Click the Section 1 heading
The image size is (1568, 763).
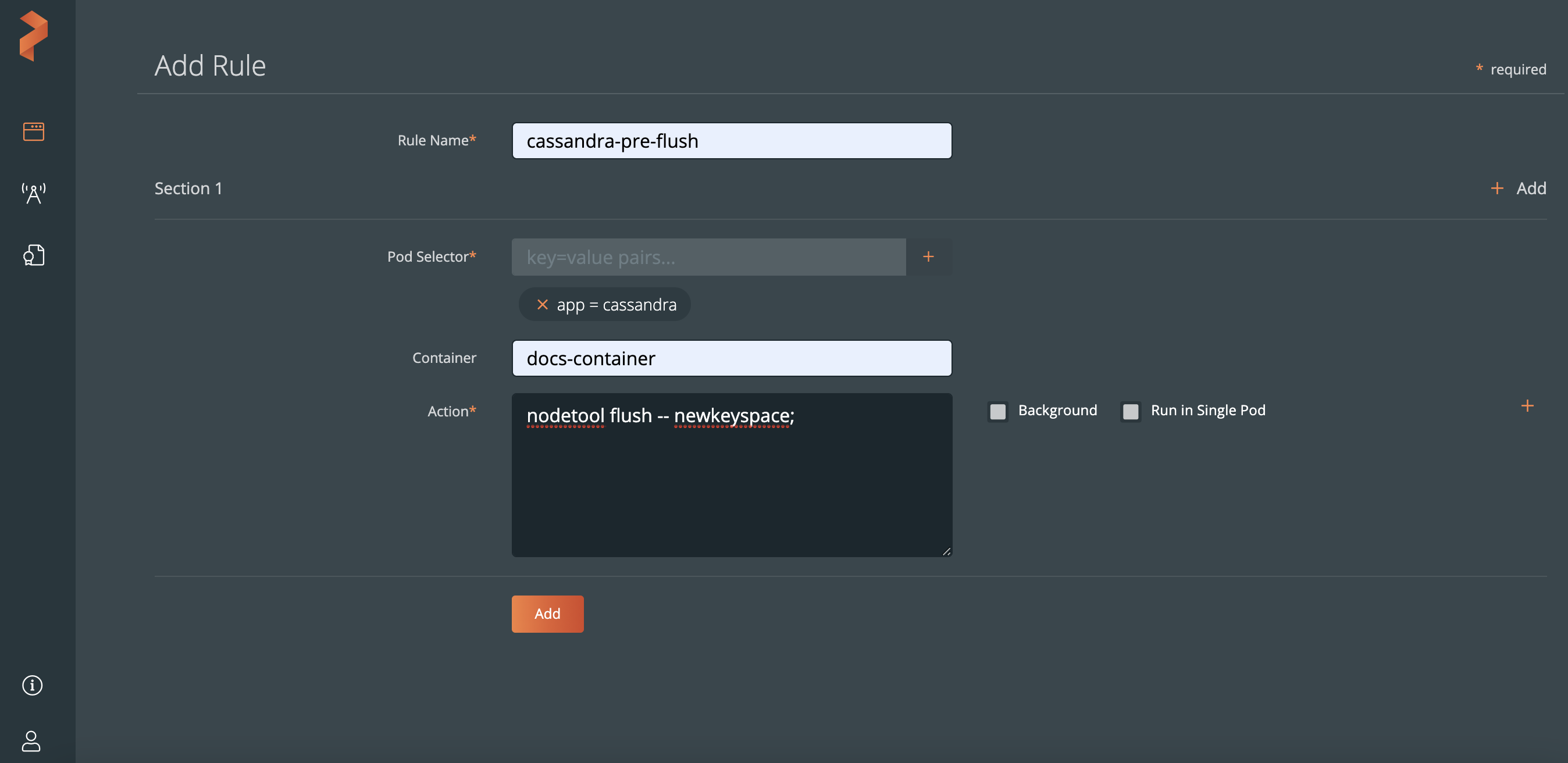[188, 188]
